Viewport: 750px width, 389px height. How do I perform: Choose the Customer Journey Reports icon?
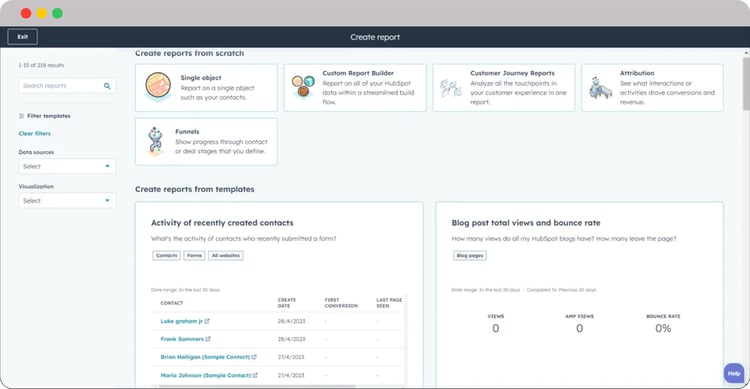[451, 88]
